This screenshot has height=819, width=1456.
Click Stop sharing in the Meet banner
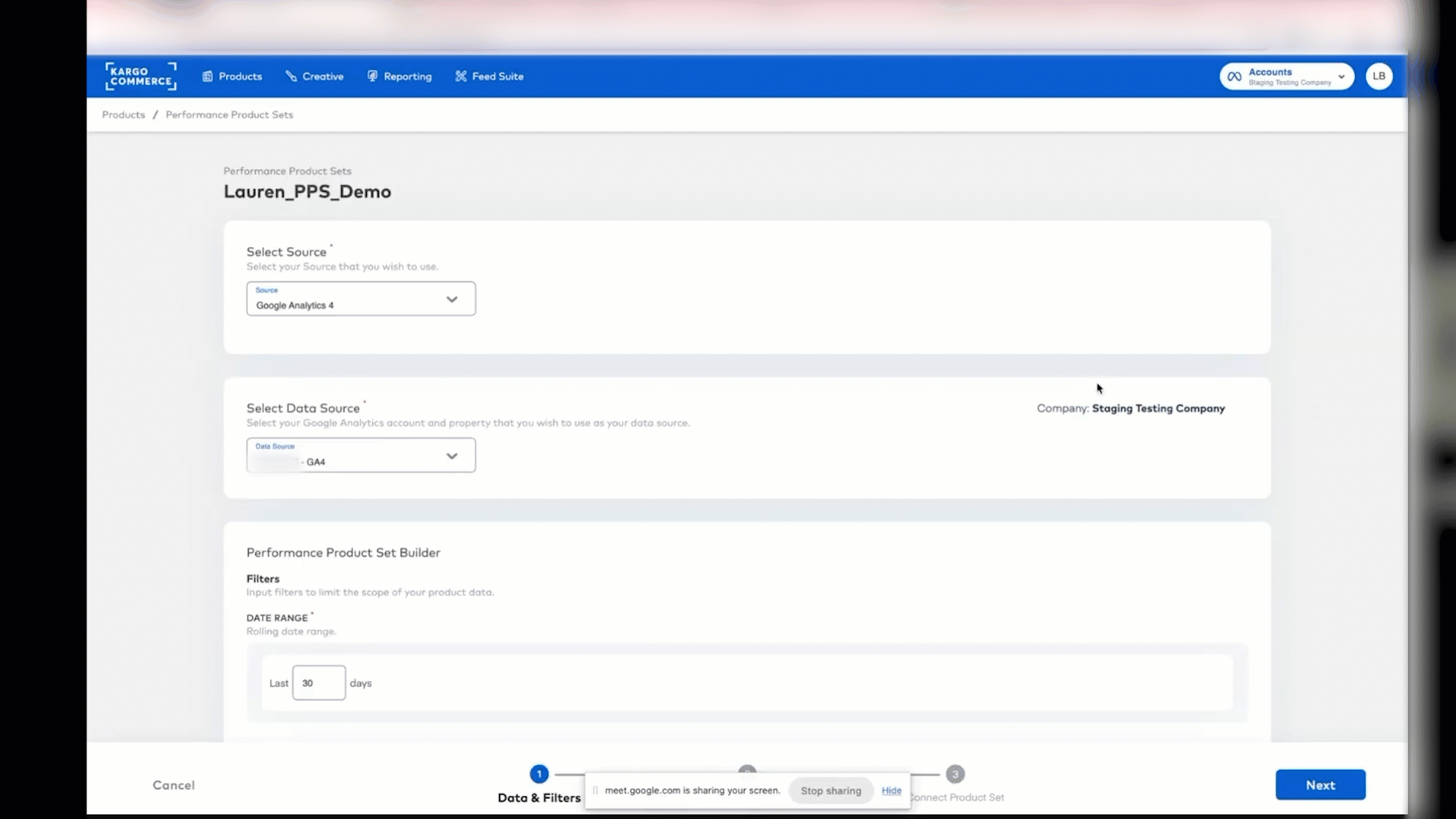(x=830, y=790)
